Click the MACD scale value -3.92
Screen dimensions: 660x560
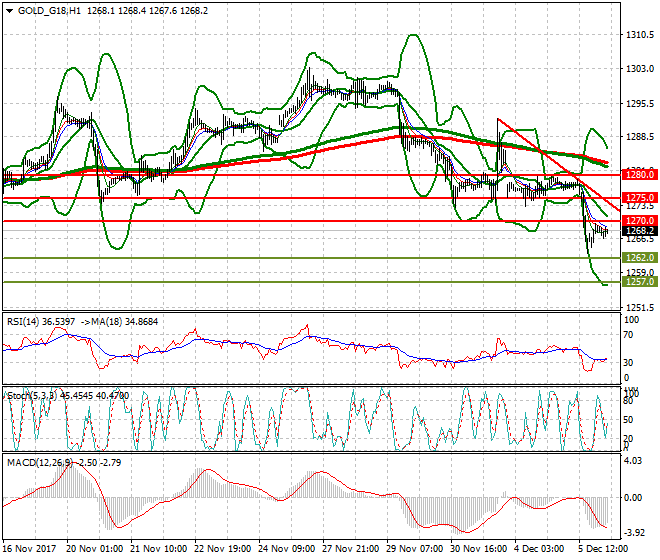coord(633,533)
